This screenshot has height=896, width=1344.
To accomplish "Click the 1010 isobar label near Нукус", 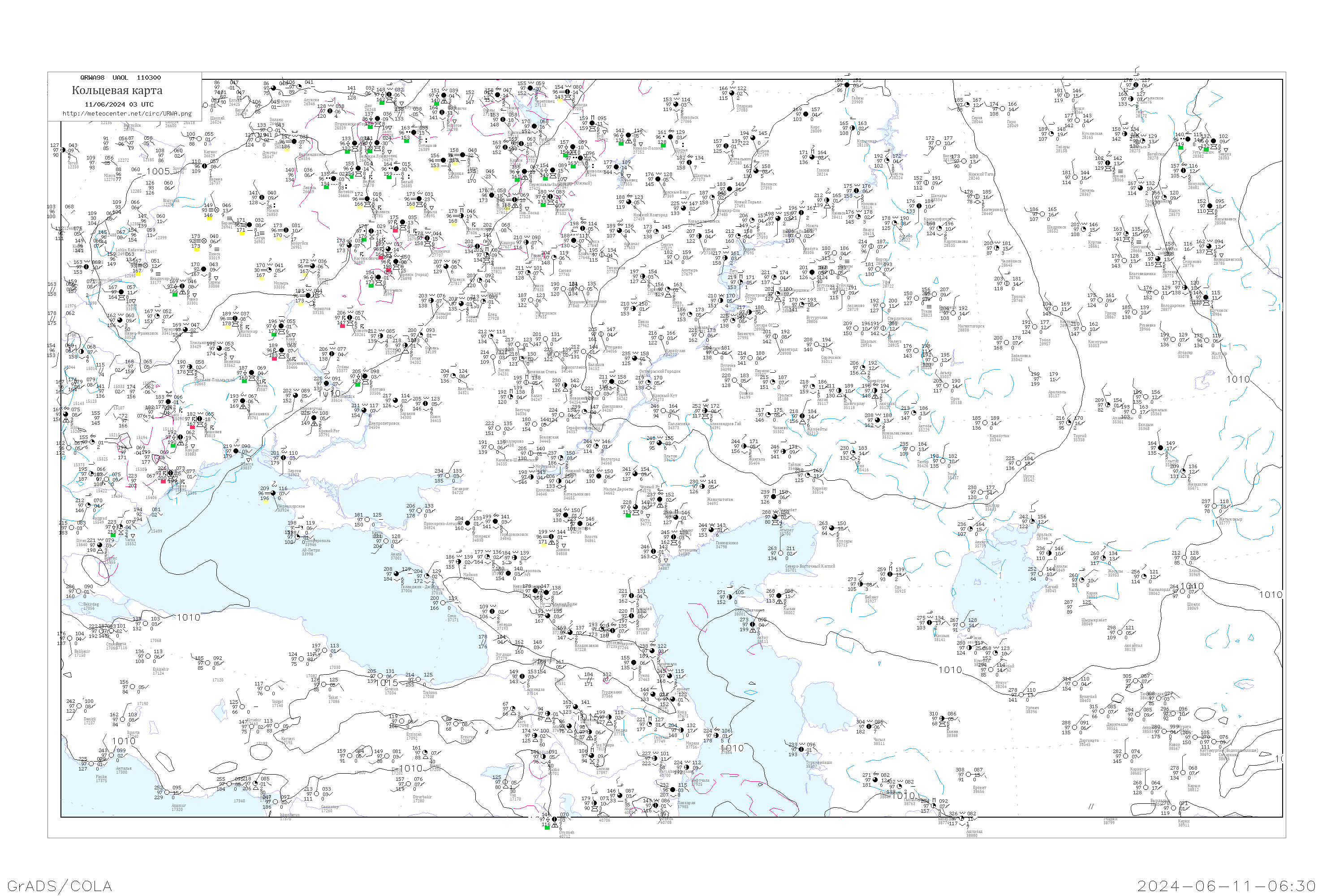I will tap(950, 670).
